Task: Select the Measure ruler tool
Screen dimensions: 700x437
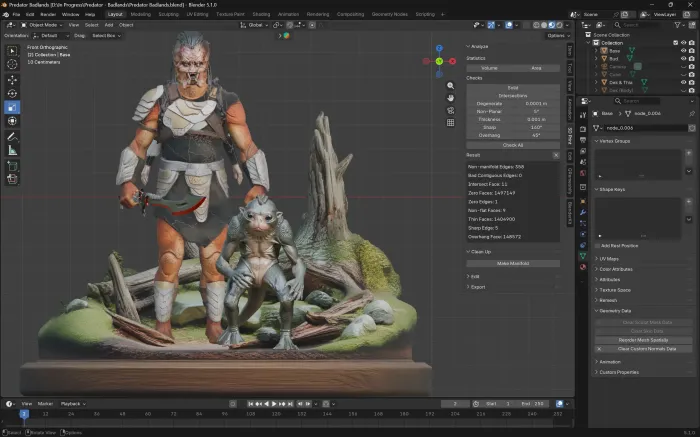Action: pyautogui.click(x=12, y=150)
